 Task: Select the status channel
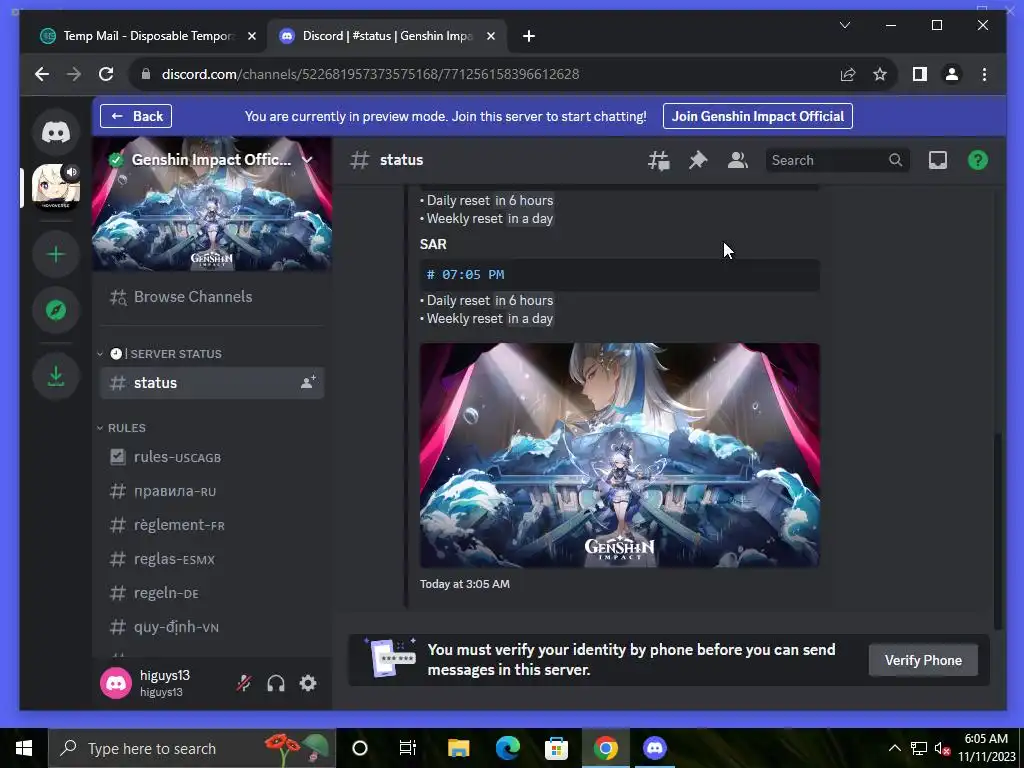pos(212,383)
